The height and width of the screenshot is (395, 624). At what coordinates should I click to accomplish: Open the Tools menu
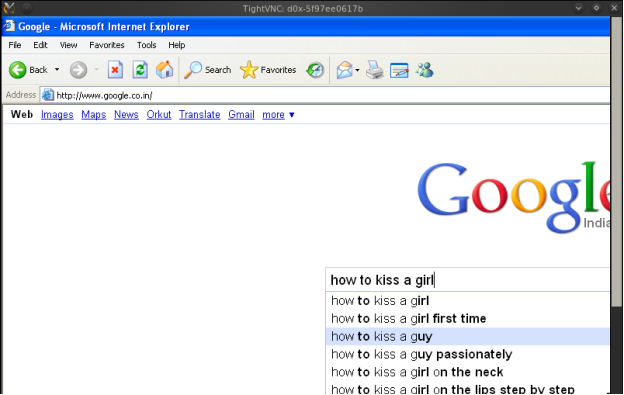146,45
